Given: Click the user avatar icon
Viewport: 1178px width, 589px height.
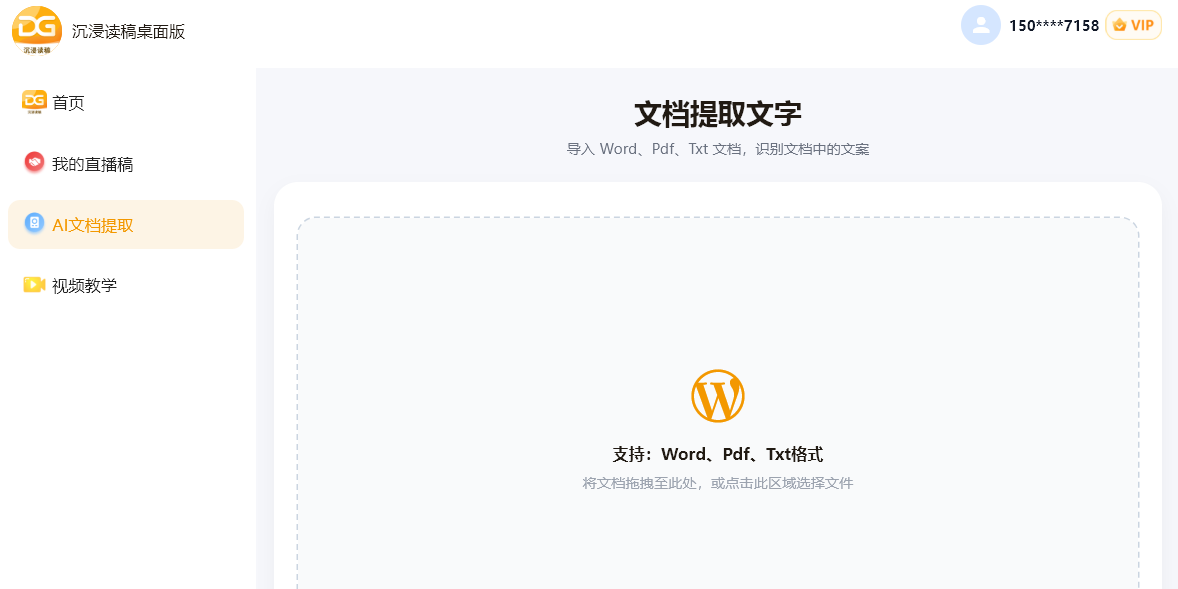Looking at the screenshot, I should coord(980,26).
